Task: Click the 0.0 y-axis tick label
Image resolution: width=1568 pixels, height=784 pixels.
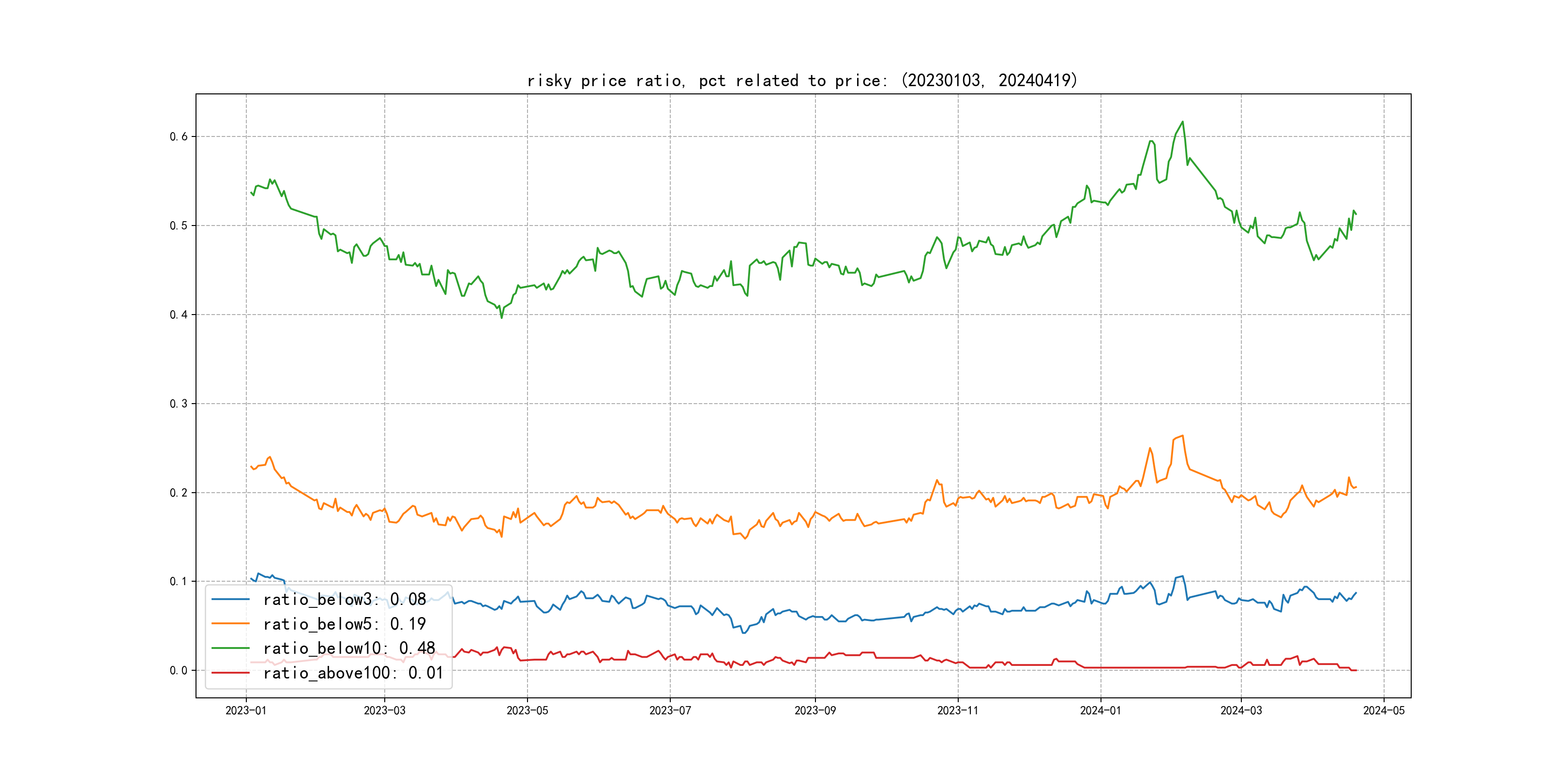Action: point(179,670)
